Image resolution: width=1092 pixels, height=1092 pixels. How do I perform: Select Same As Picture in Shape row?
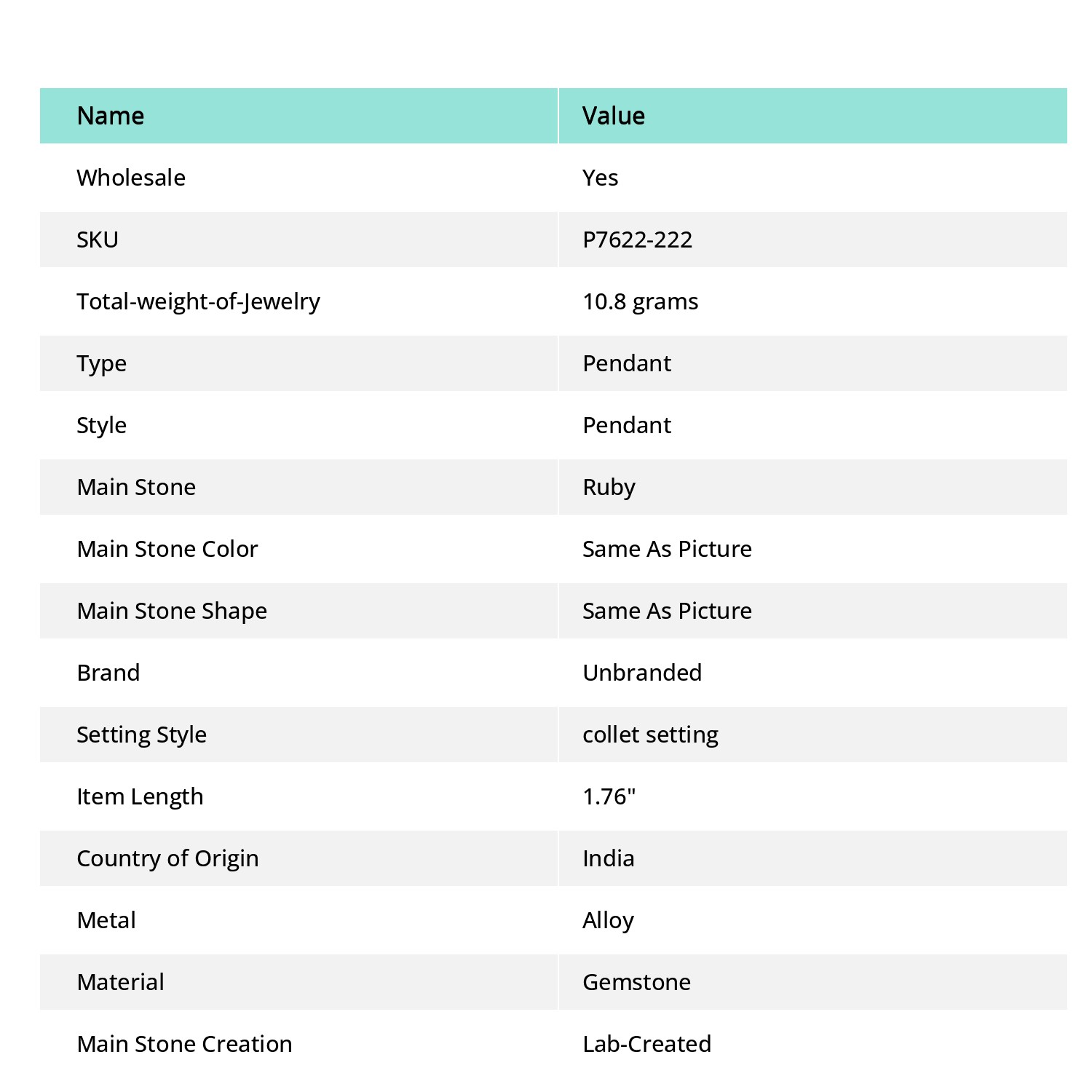[x=667, y=611]
